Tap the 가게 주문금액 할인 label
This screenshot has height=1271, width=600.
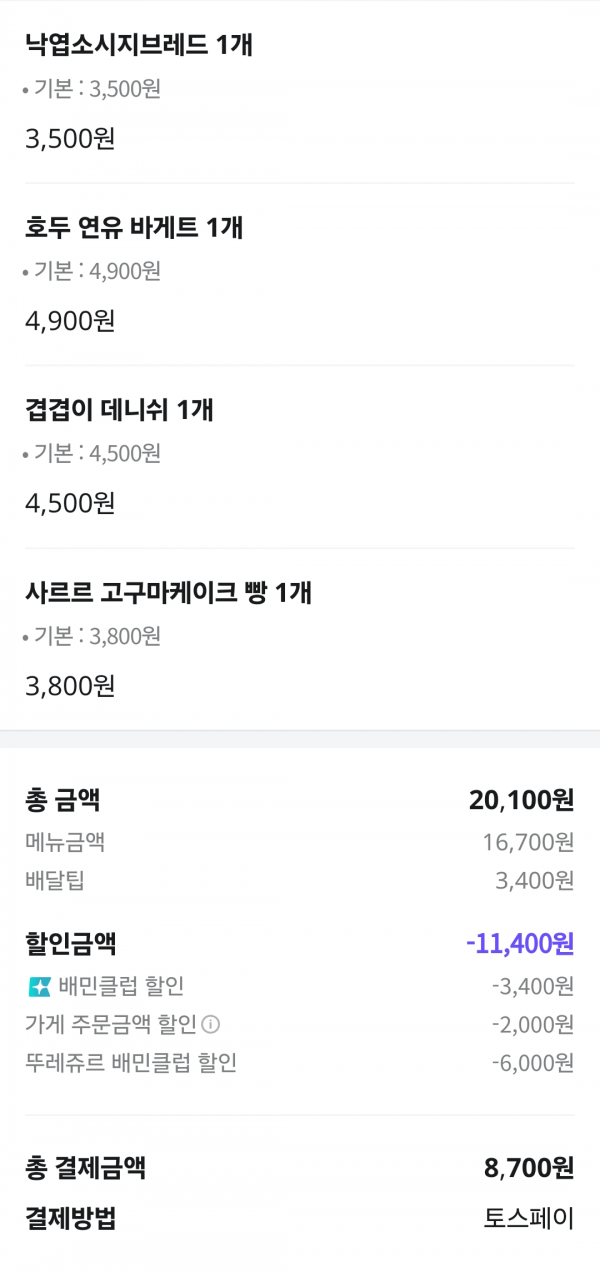(x=111, y=1025)
